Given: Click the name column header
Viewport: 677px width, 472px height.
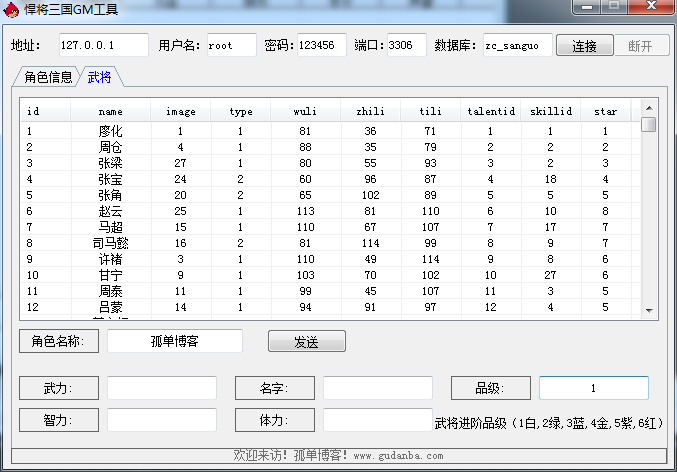Looking at the screenshot, I should coord(111,111).
